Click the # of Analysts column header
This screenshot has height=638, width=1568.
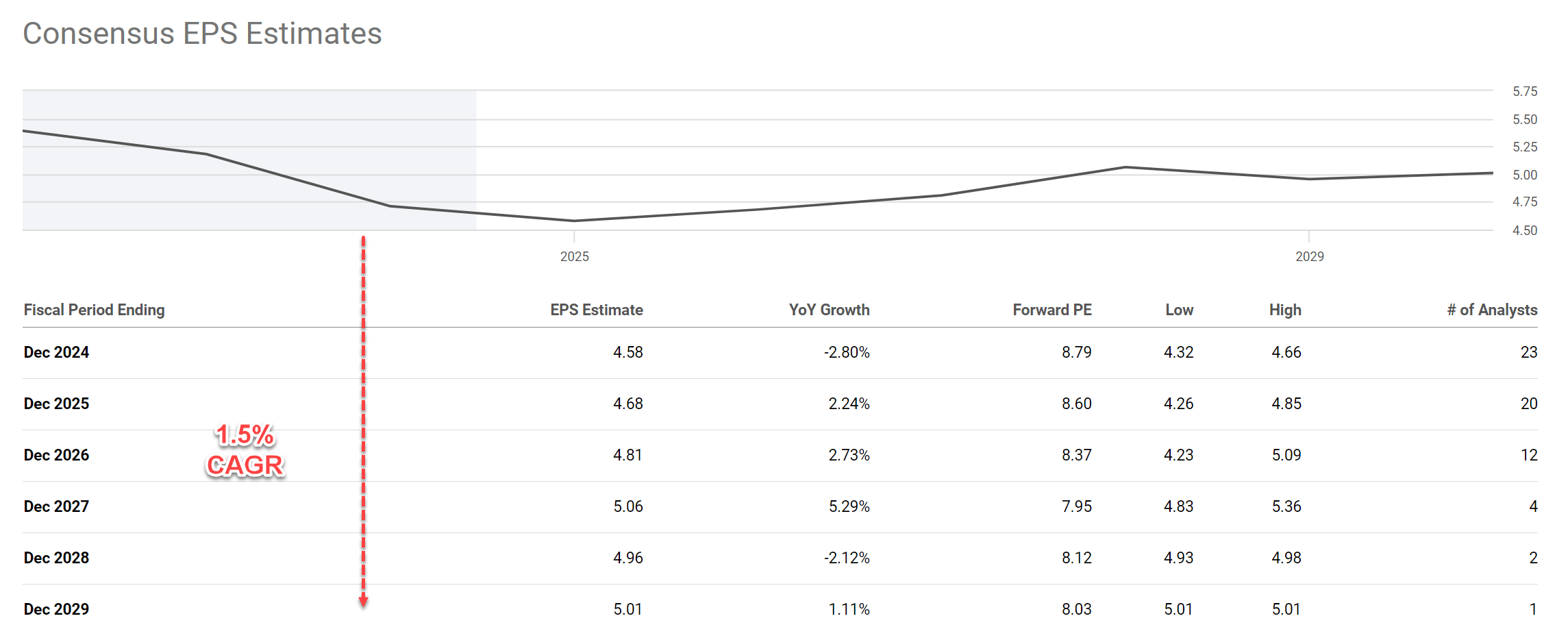[x=1491, y=310]
